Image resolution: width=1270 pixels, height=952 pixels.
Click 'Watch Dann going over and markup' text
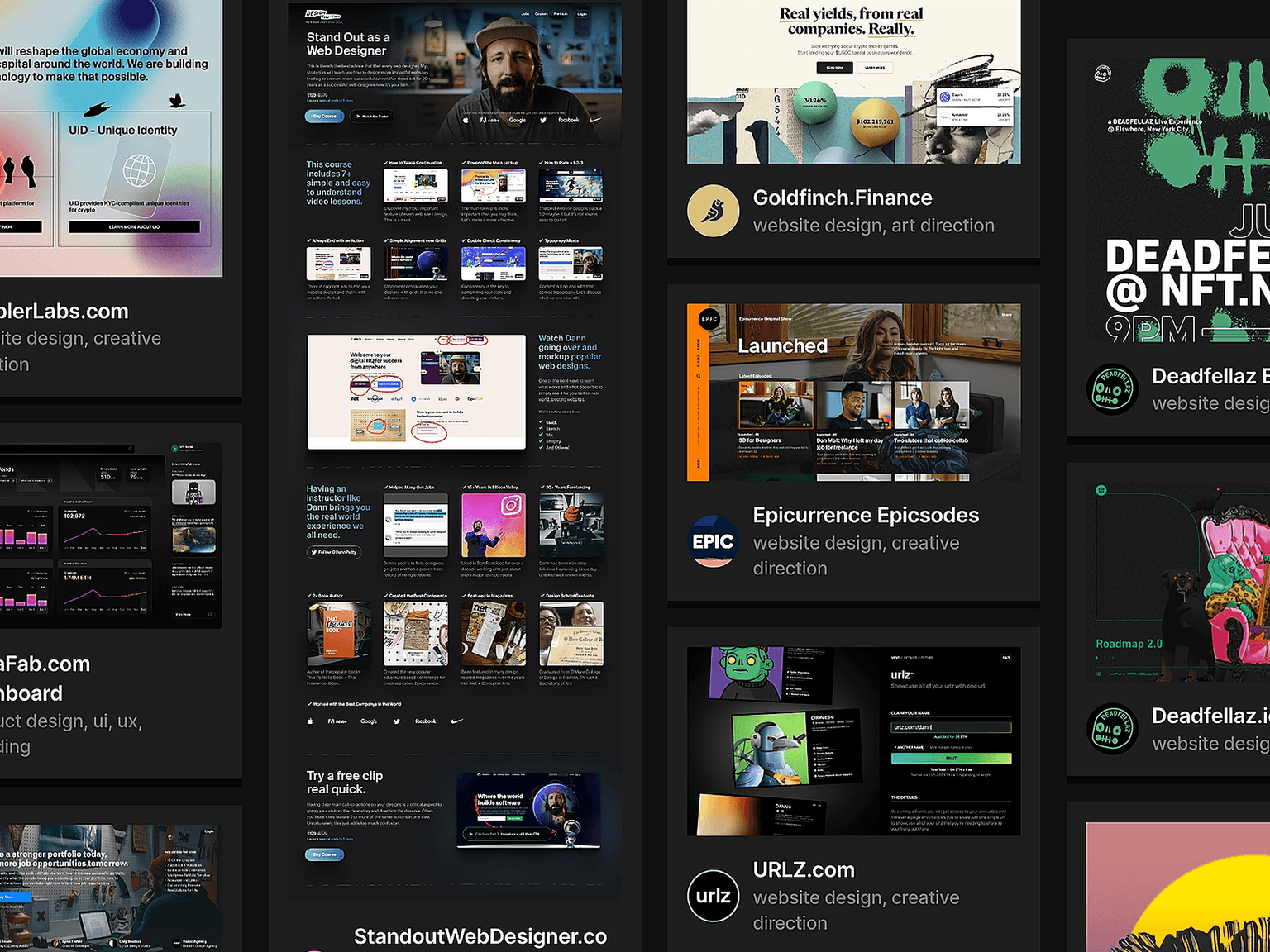click(x=570, y=352)
